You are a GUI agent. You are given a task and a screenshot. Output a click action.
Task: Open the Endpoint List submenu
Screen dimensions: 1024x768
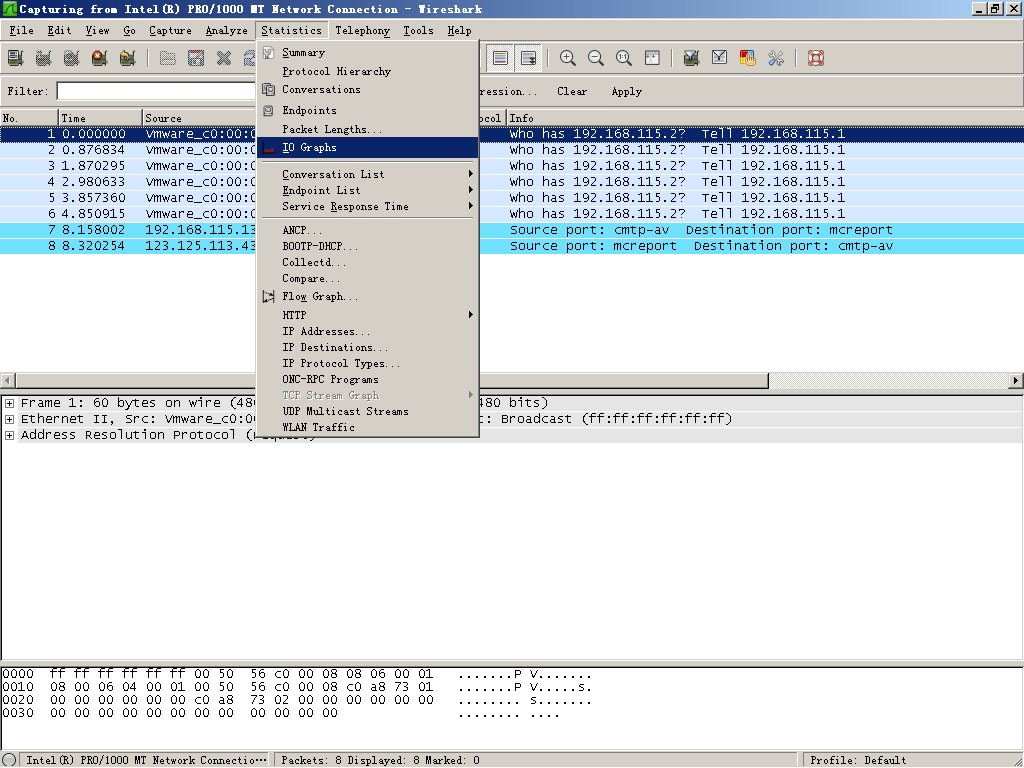(x=368, y=190)
